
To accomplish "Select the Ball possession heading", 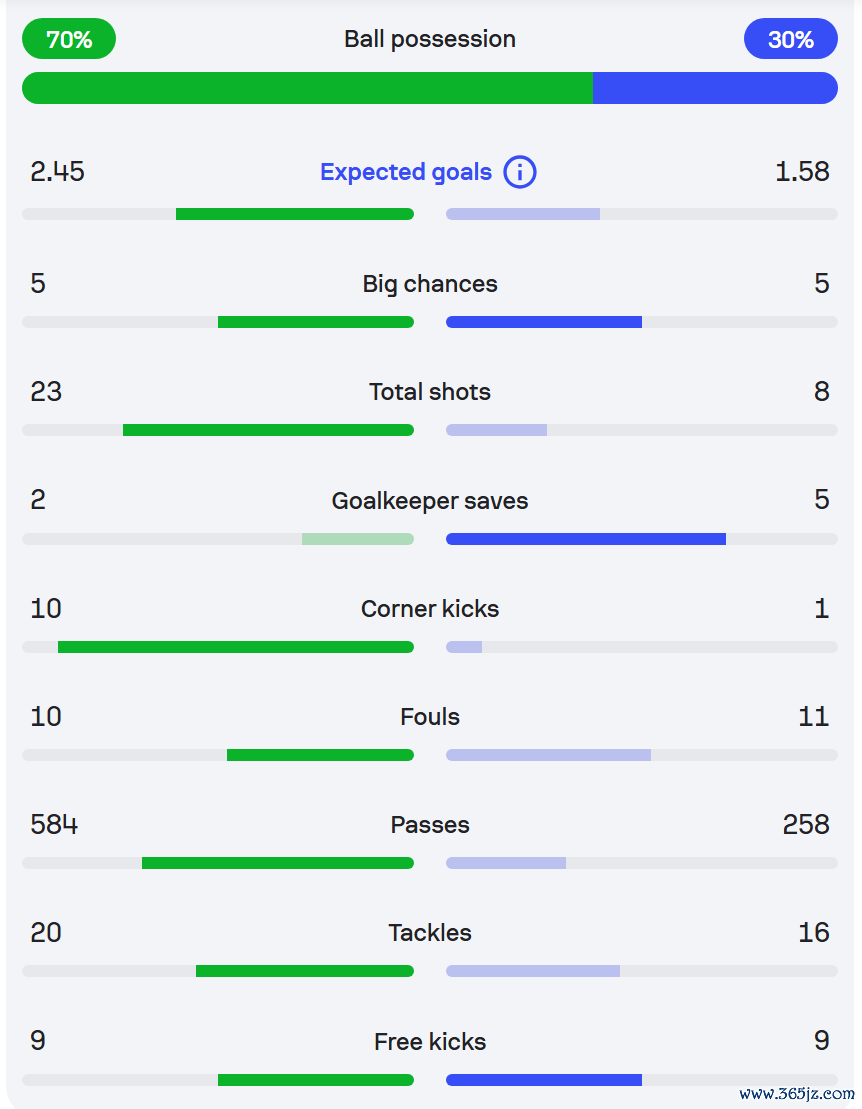I will point(430,40).
